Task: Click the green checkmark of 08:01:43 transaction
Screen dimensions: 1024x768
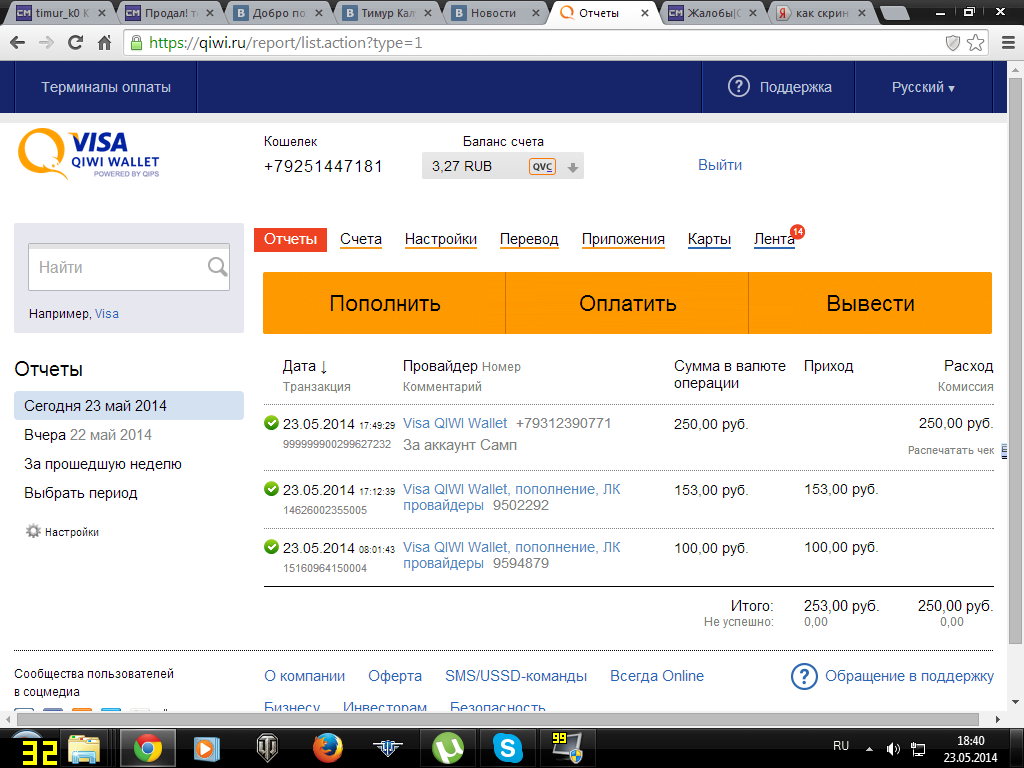Action: [271, 547]
